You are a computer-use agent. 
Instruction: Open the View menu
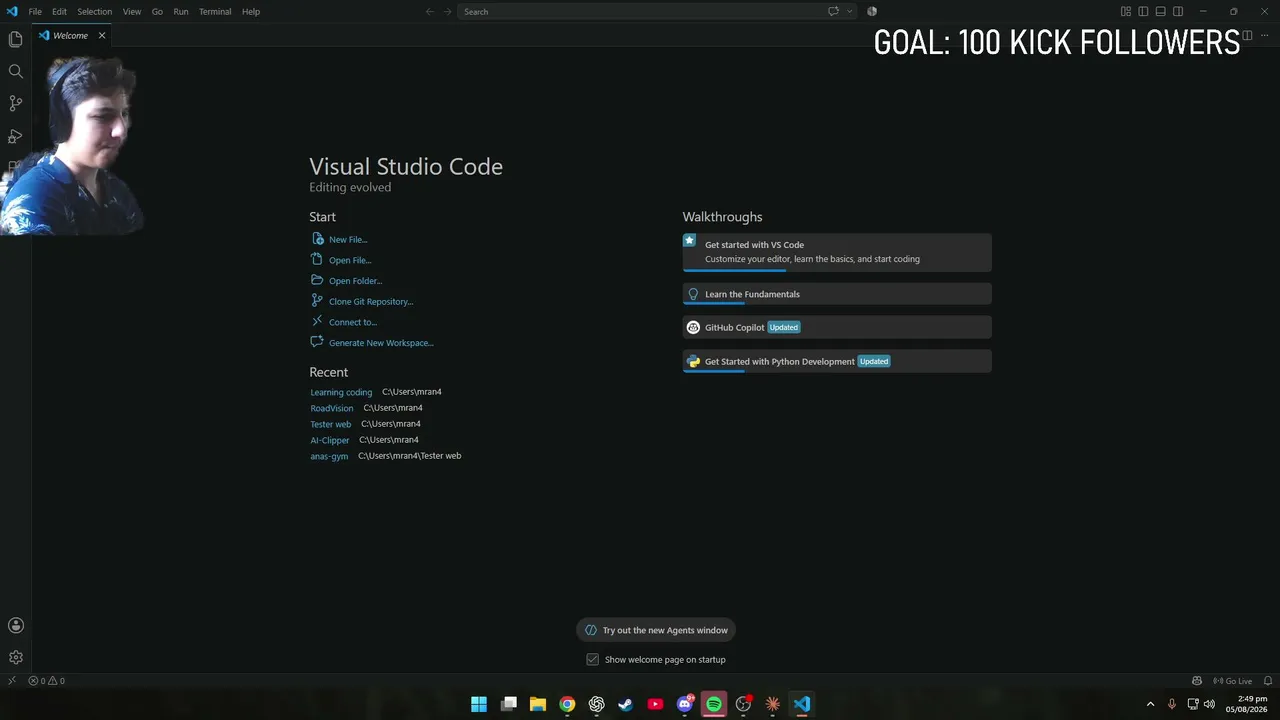tap(132, 12)
